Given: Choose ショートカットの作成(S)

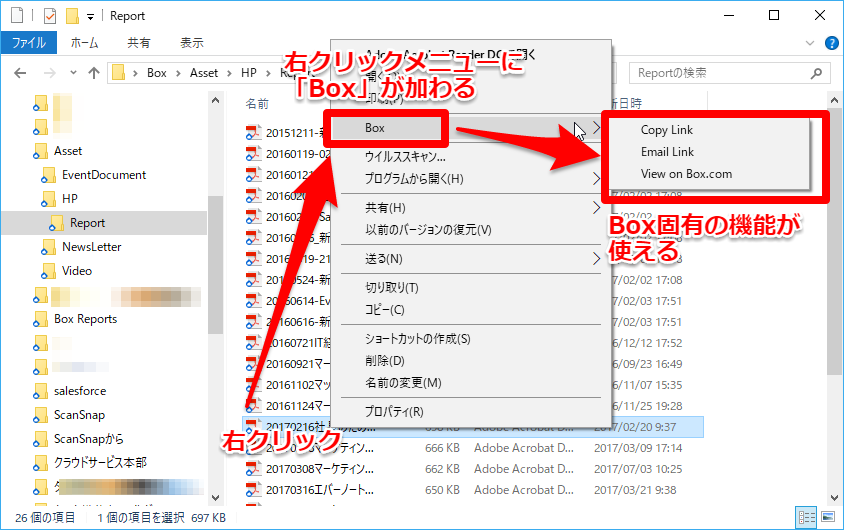Looking at the screenshot, I should [417, 339].
